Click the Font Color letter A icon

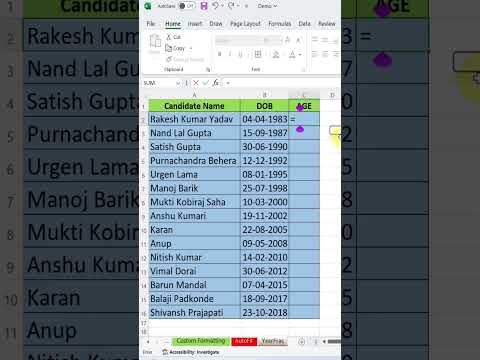292,54
